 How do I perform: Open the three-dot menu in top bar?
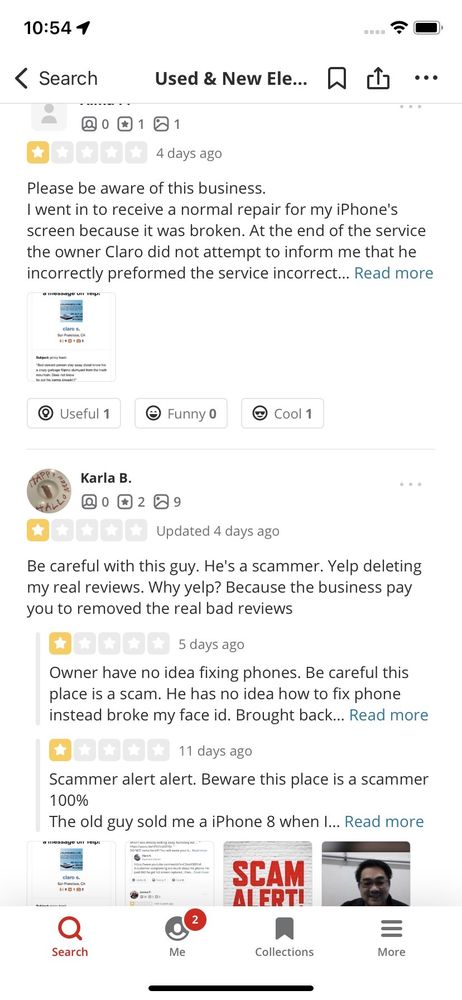click(426, 78)
